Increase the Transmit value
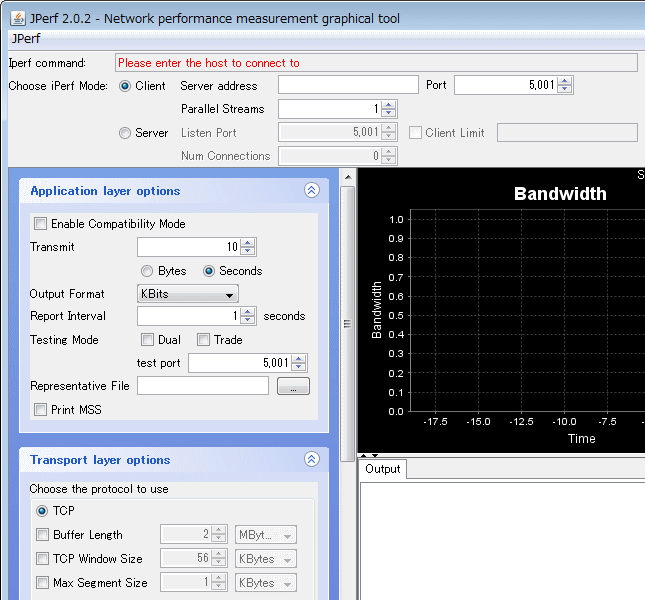Screen dimensions: 645x600 tap(247, 243)
